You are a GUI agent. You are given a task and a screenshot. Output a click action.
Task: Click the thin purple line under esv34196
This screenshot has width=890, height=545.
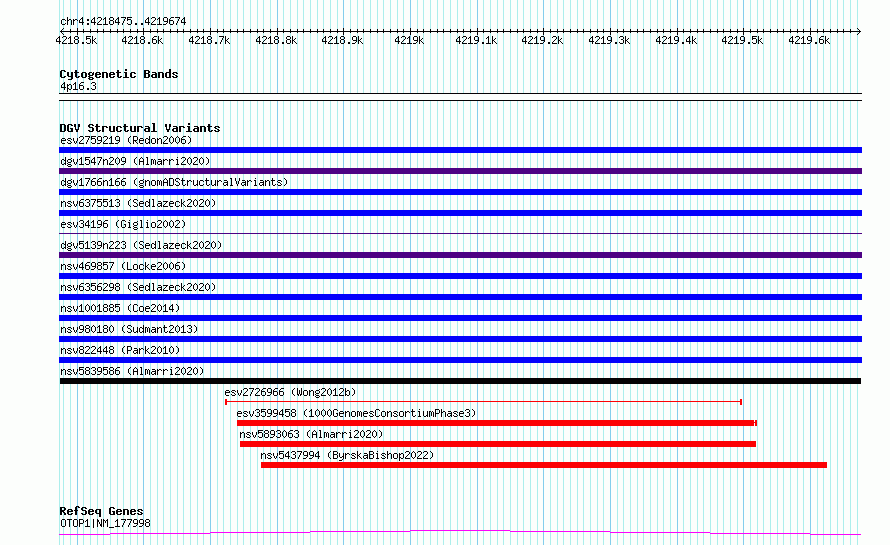point(460,233)
